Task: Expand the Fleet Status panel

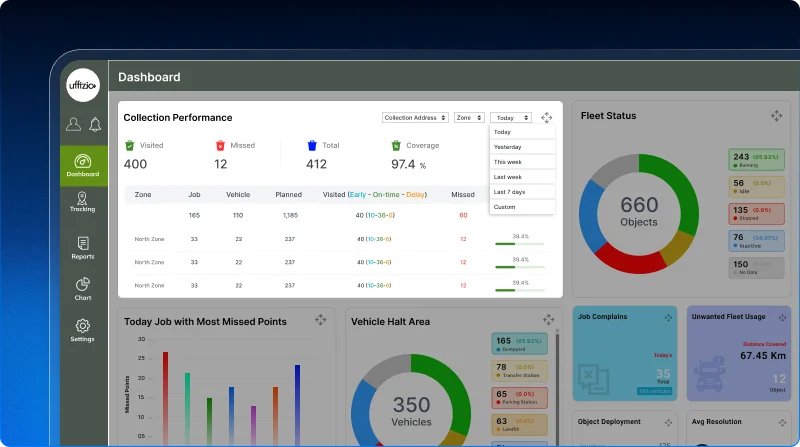Action: pyautogui.click(x=777, y=116)
